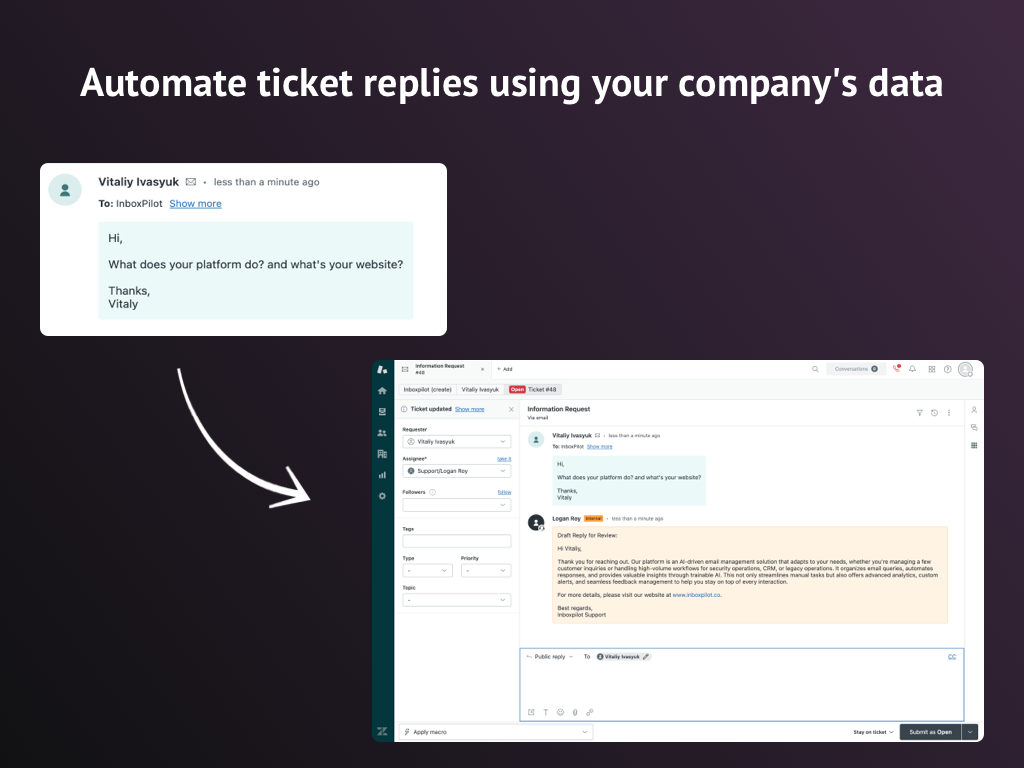Open the Home view in the sidebar

[x=382, y=391]
